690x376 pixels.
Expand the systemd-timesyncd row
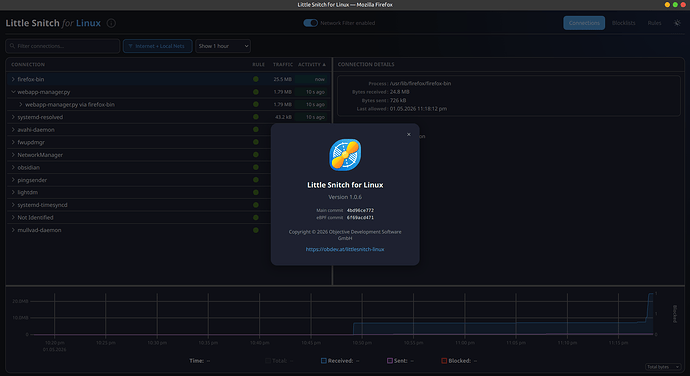[x=13, y=205]
